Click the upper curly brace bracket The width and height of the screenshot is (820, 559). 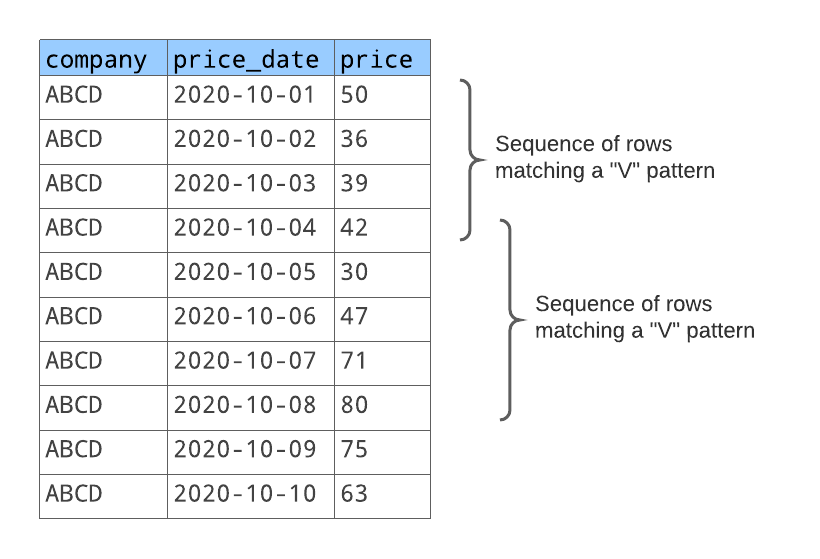click(470, 160)
